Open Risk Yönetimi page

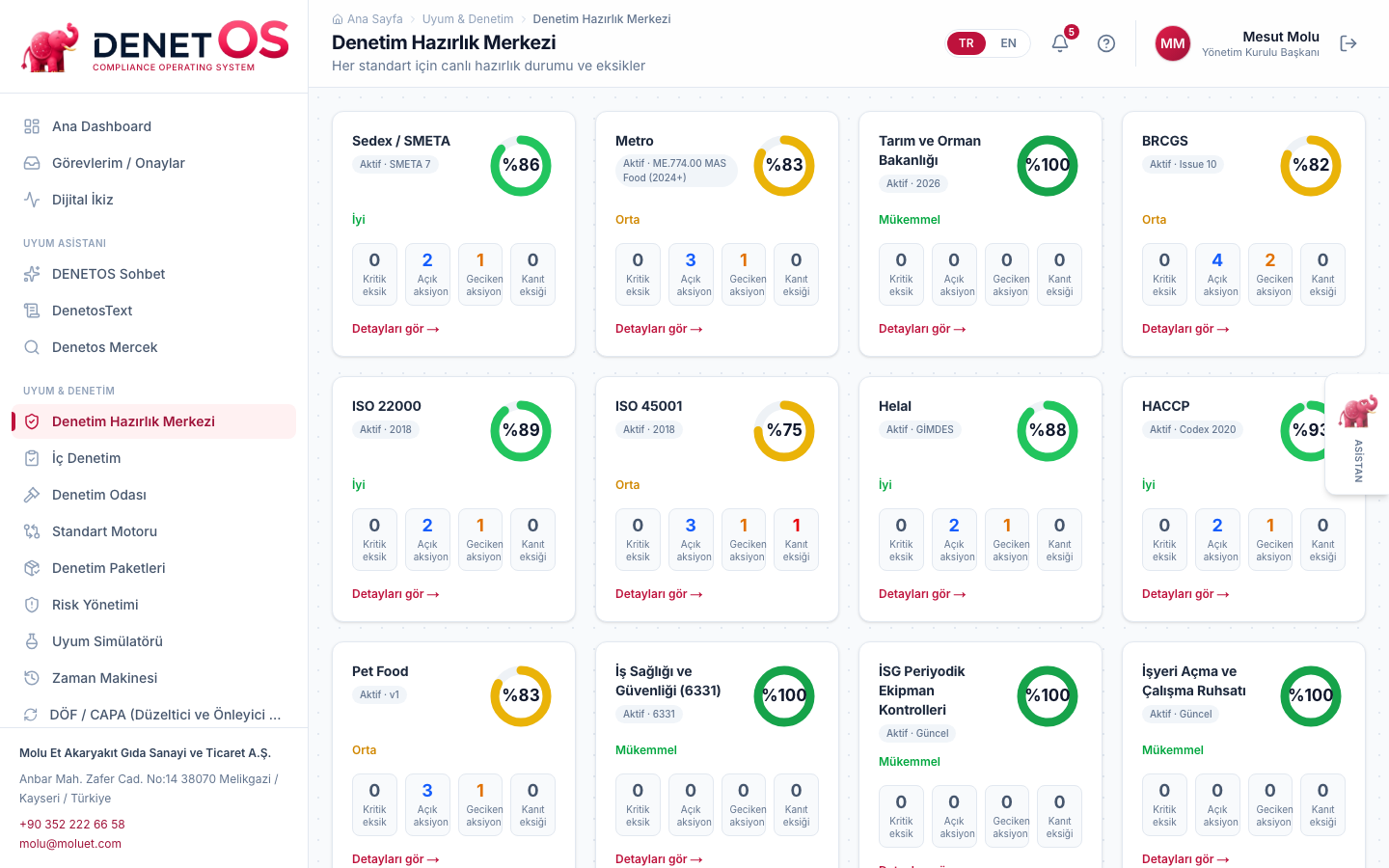tap(154, 605)
